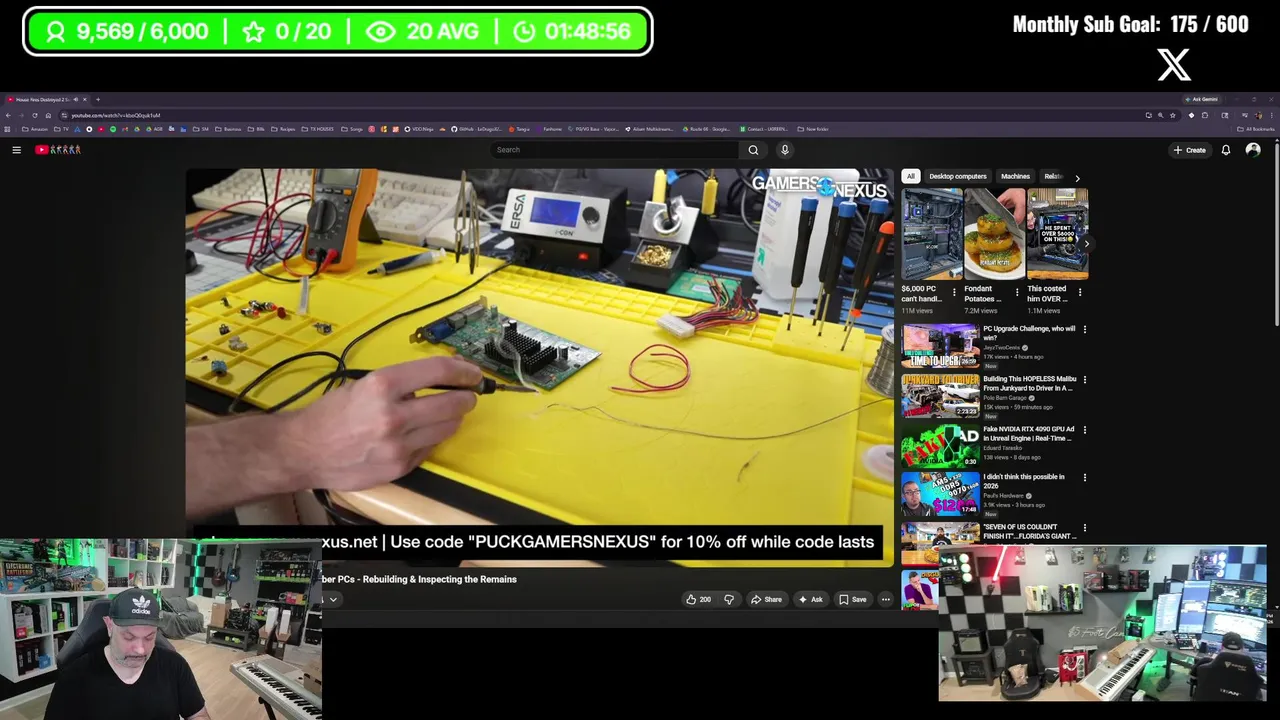Open the Business bookmarks folder
The width and height of the screenshot is (1280, 720).
[x=228, y=129]
